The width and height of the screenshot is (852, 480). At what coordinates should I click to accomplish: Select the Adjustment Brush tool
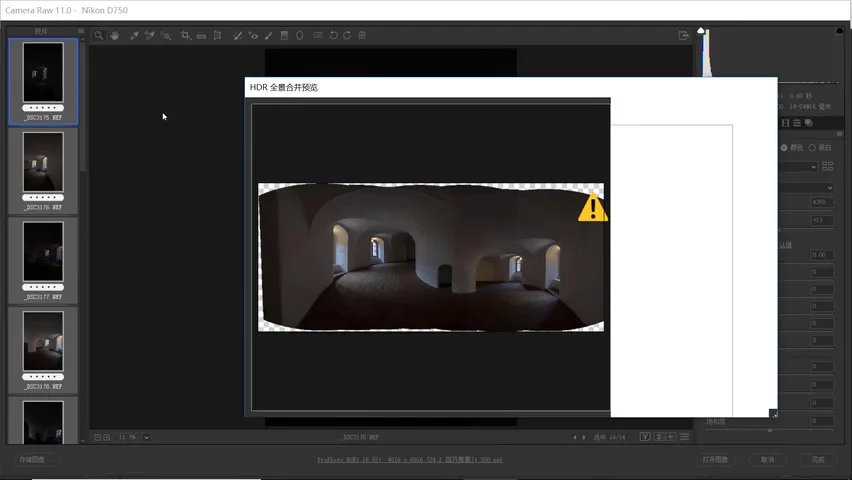268,35
